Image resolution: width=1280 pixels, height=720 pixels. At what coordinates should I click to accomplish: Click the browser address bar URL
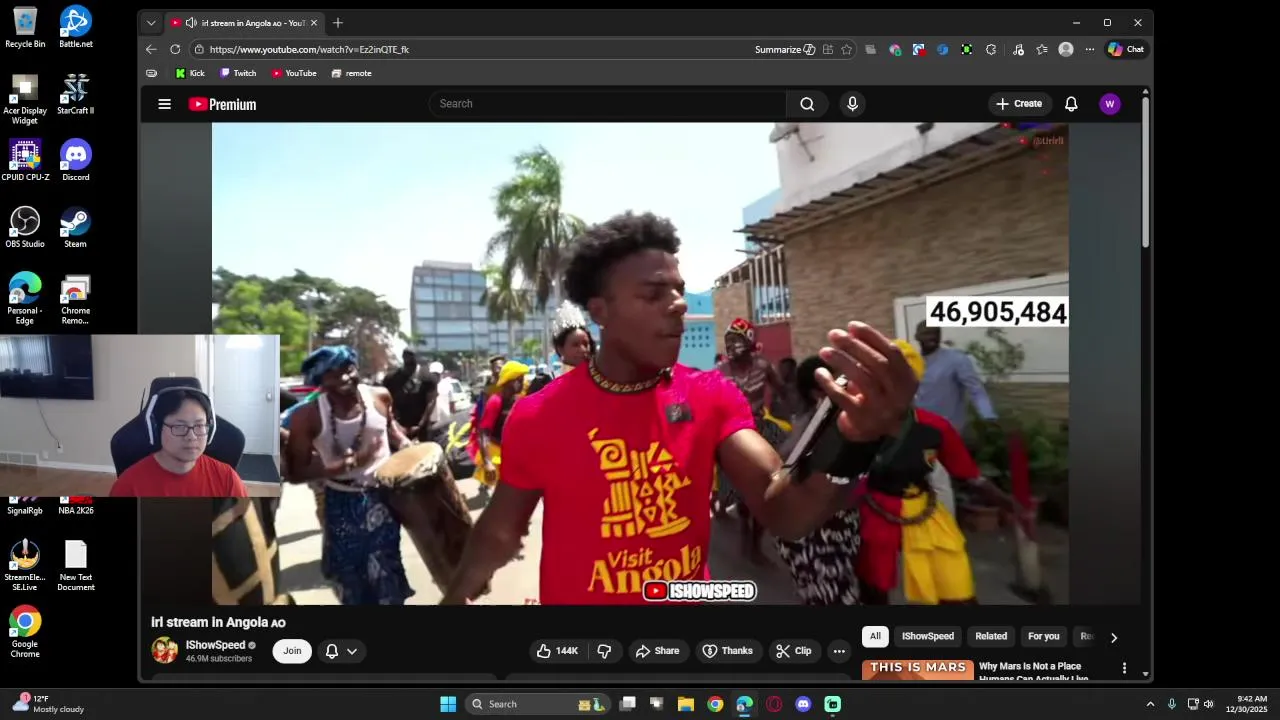pos(309,49)
